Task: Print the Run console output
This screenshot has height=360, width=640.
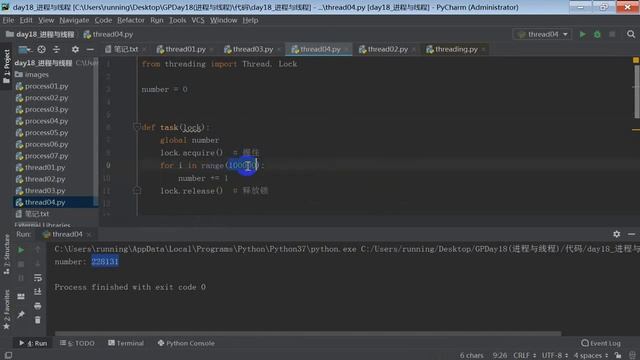Action: point(38,306)
